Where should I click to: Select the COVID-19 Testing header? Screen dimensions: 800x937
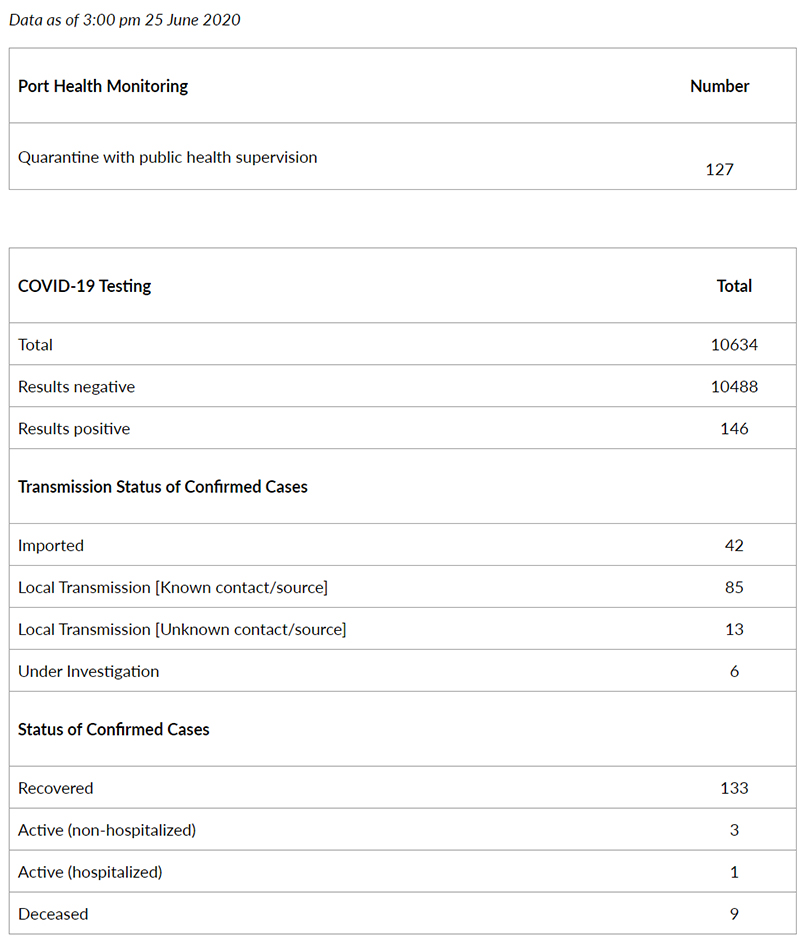(x=84, y=286)
